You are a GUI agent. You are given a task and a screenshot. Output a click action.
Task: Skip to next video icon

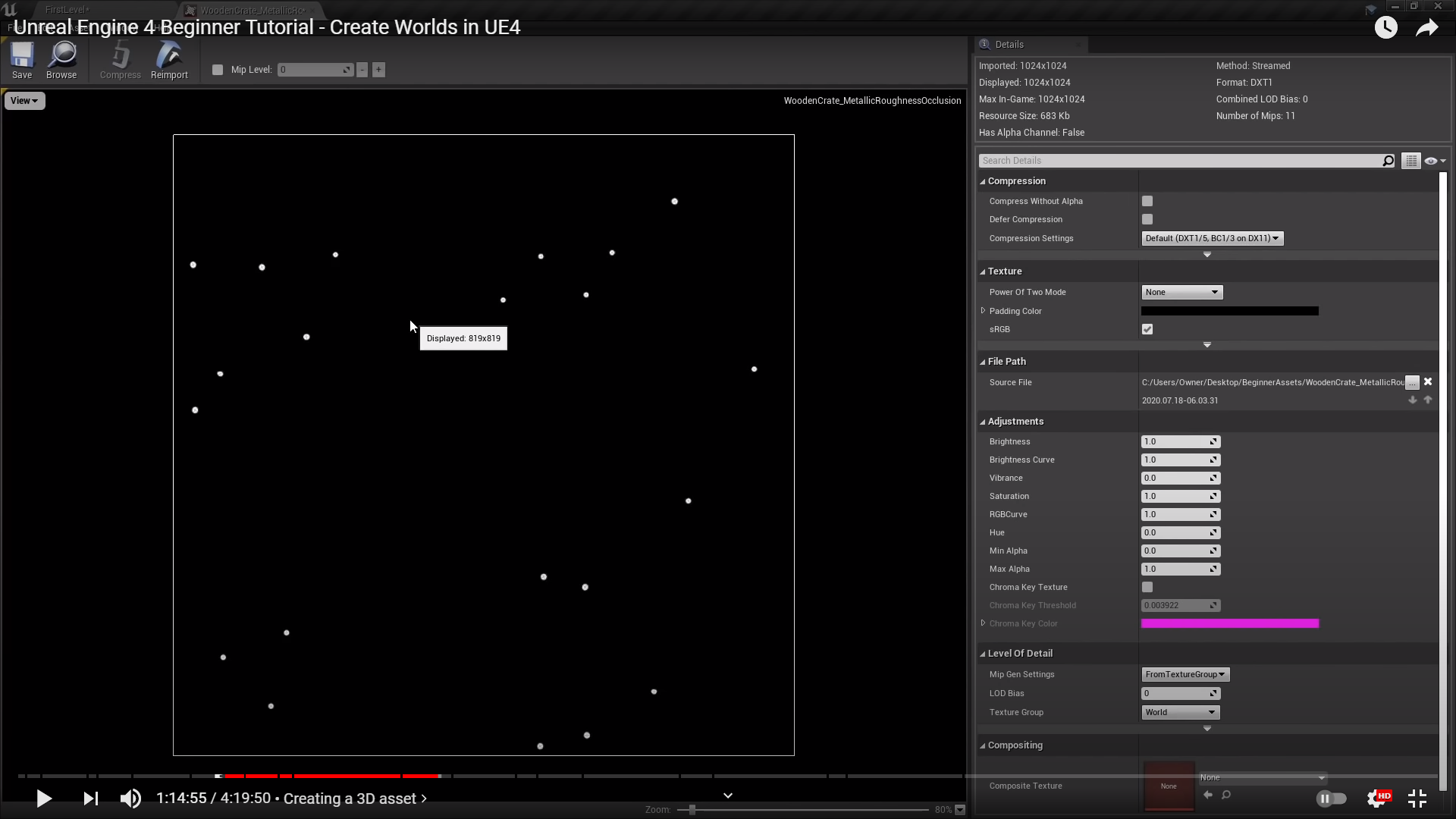point(90,799)
